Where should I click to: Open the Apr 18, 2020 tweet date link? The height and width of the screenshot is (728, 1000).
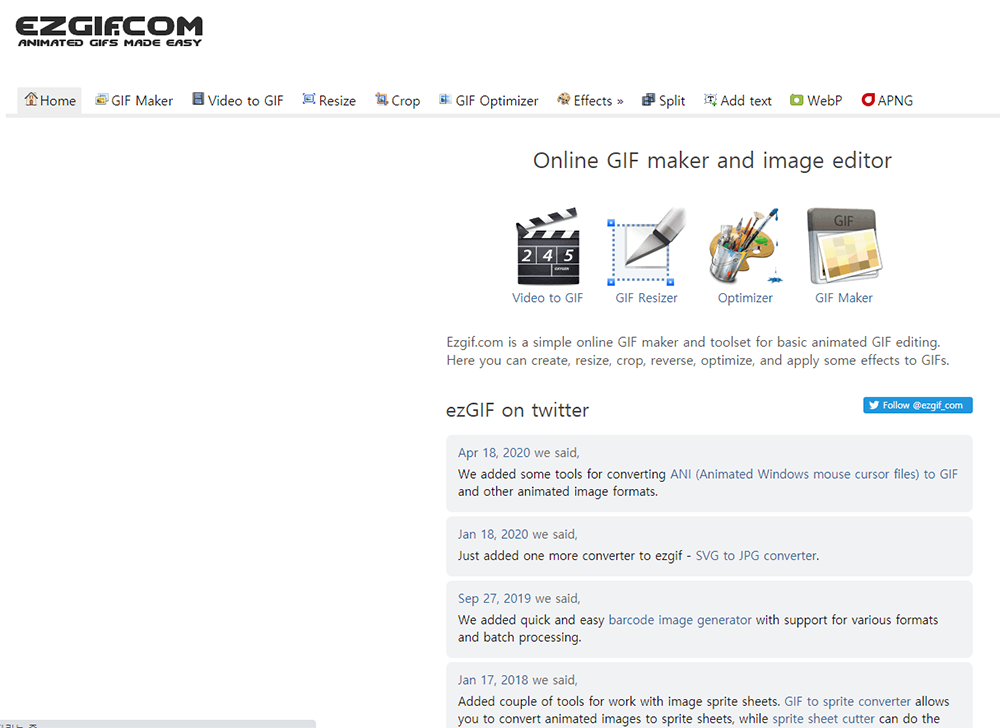[x=494, y=453]
